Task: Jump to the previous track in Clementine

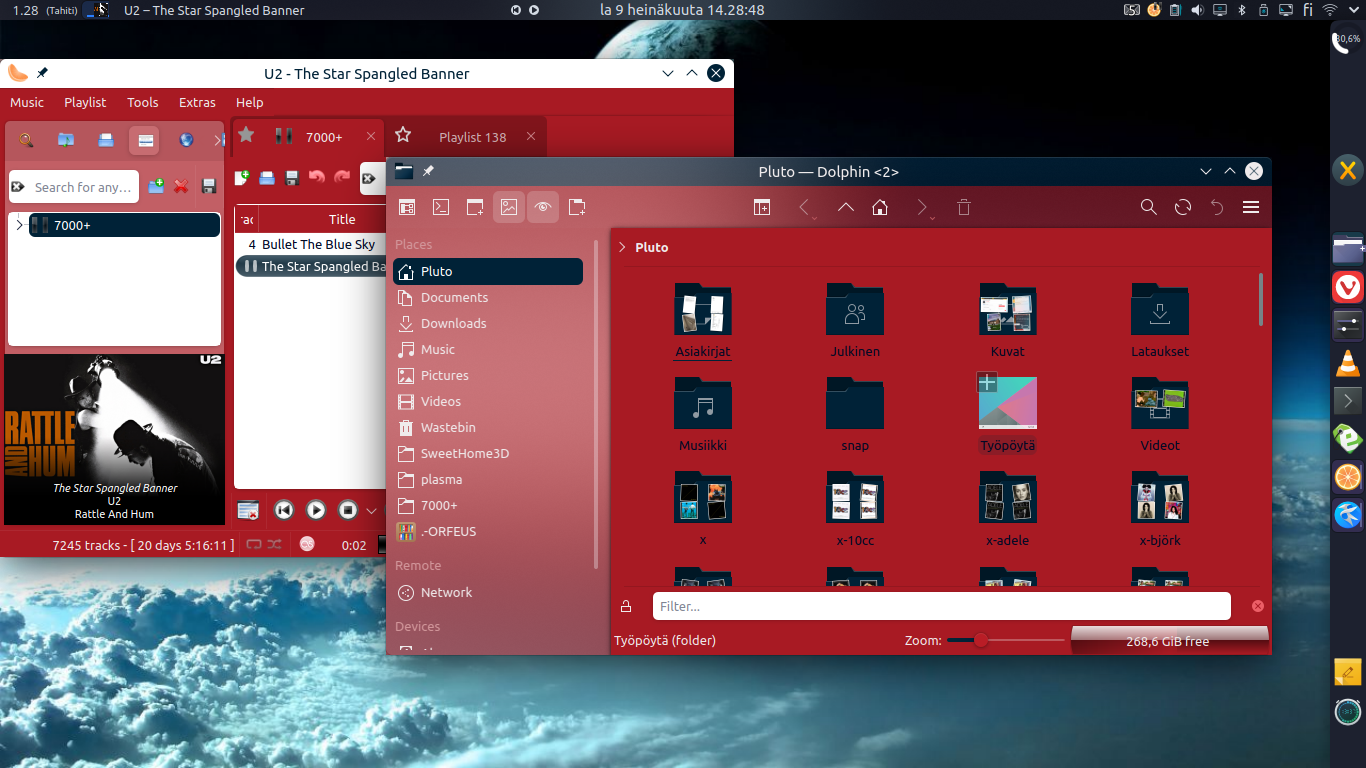Action: pos(284,510)
